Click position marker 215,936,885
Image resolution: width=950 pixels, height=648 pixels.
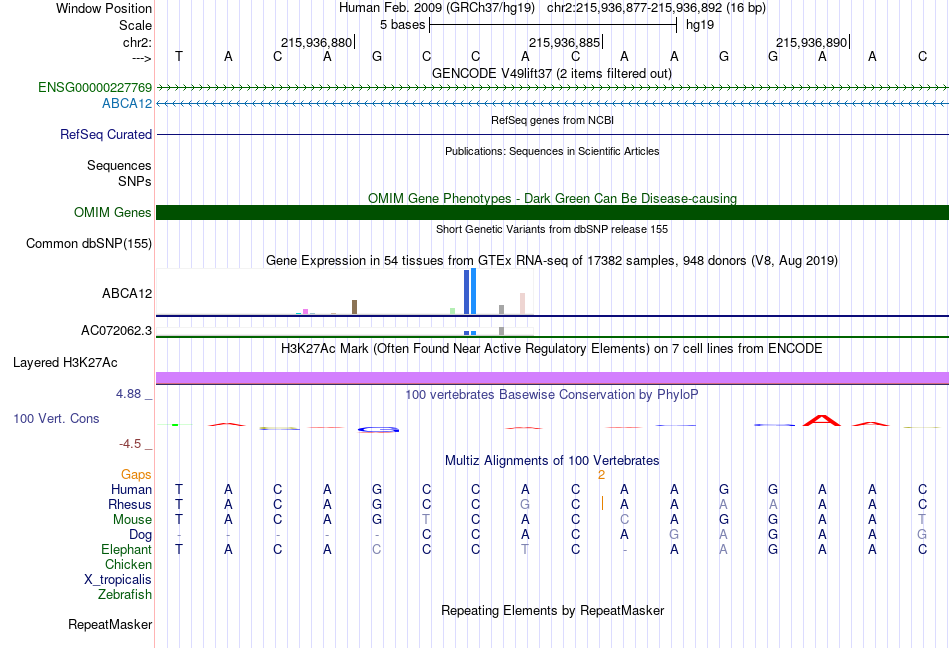[565, 42]
